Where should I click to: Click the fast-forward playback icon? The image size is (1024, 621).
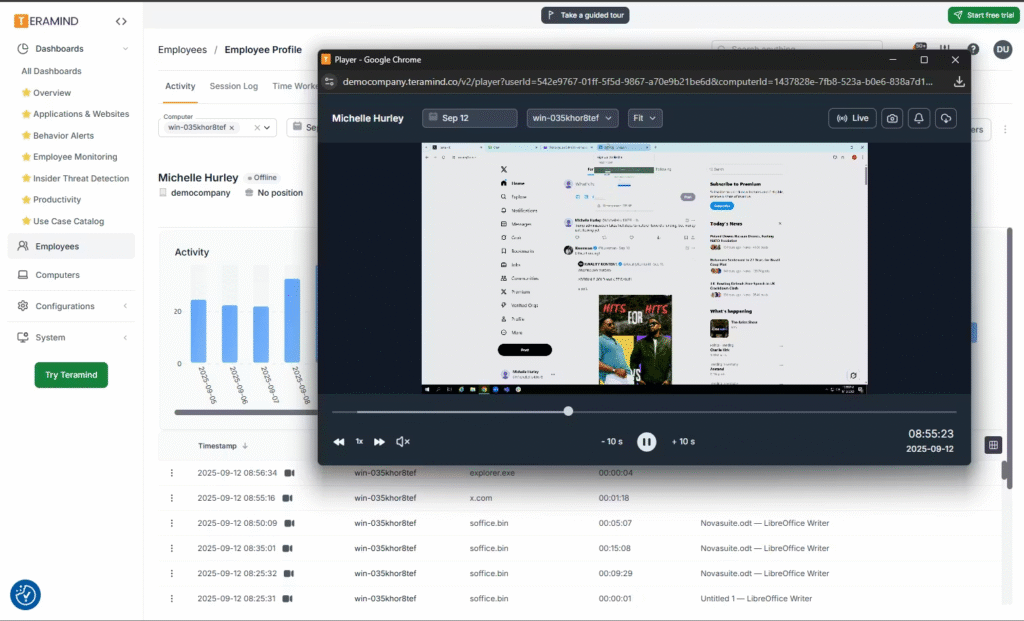[x=379, y=442]
